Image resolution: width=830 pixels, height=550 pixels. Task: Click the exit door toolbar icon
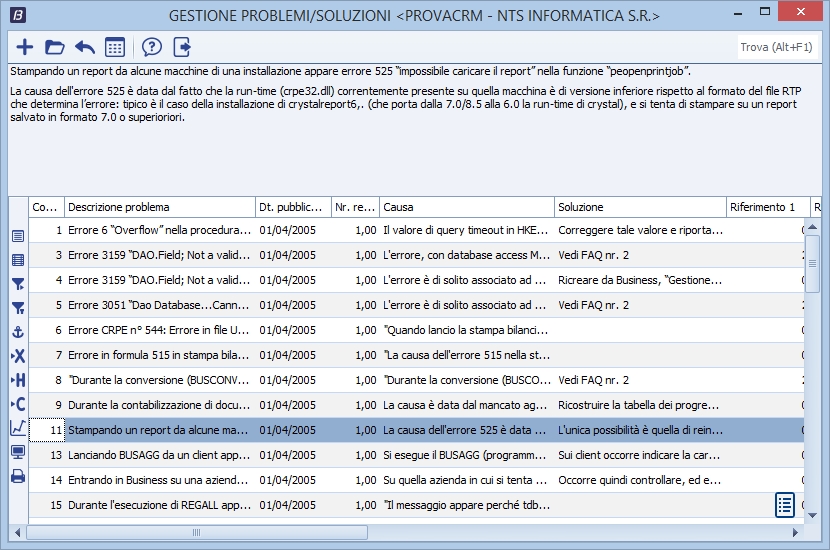pos(182,47)
